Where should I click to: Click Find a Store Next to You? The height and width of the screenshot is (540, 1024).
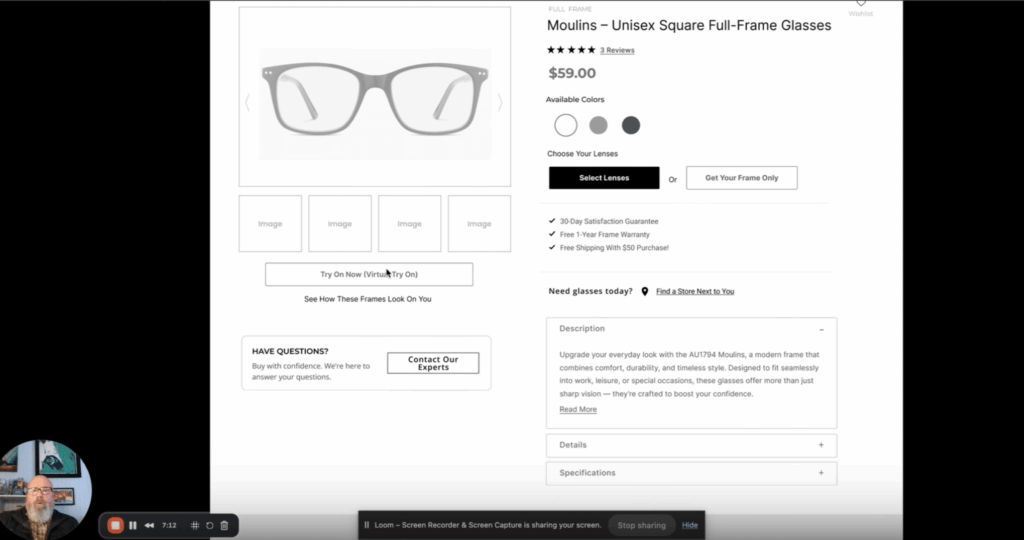coord(695,292)
